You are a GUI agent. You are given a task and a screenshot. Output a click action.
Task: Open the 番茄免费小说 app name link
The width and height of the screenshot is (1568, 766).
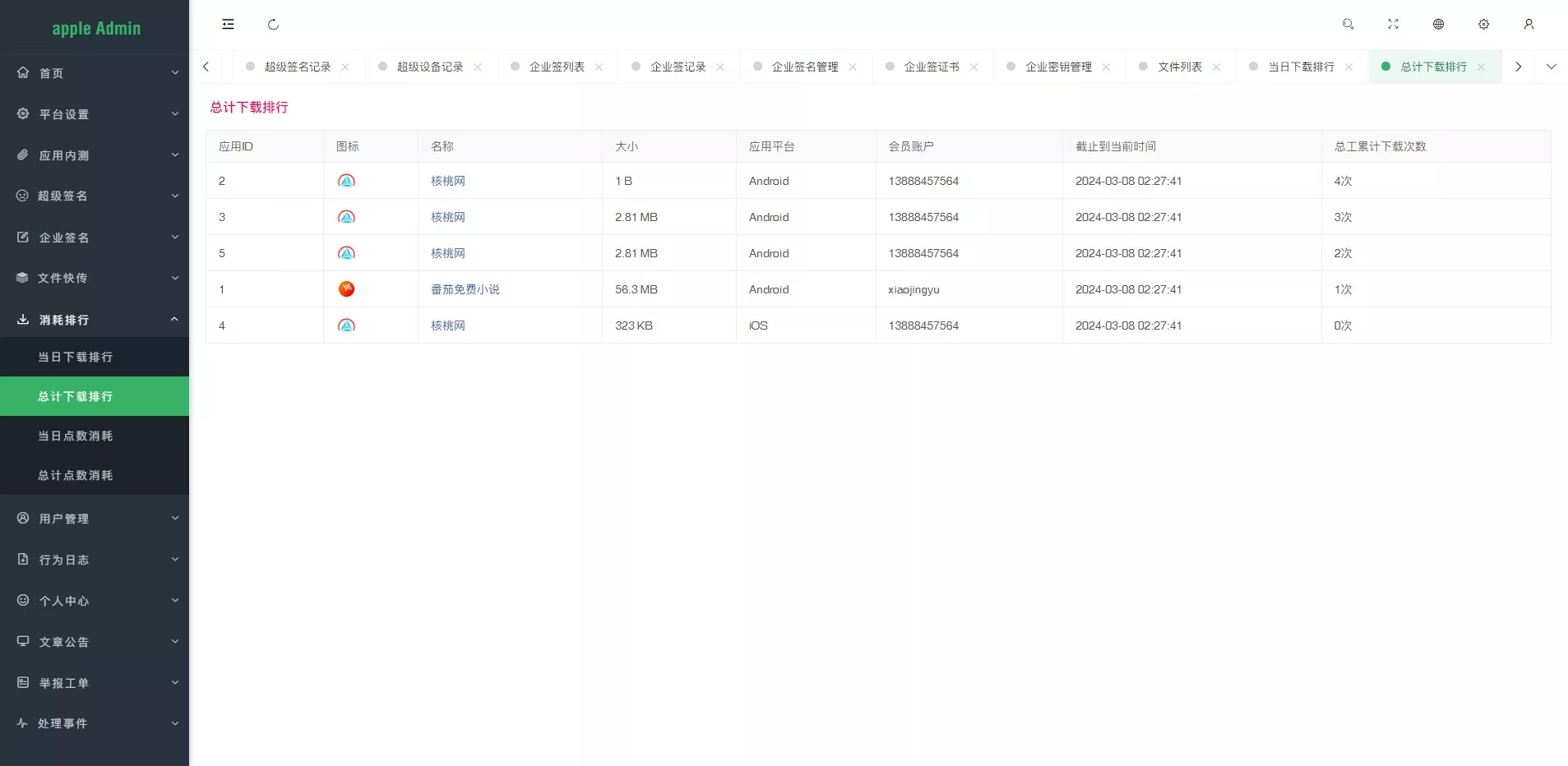[465, 289]
